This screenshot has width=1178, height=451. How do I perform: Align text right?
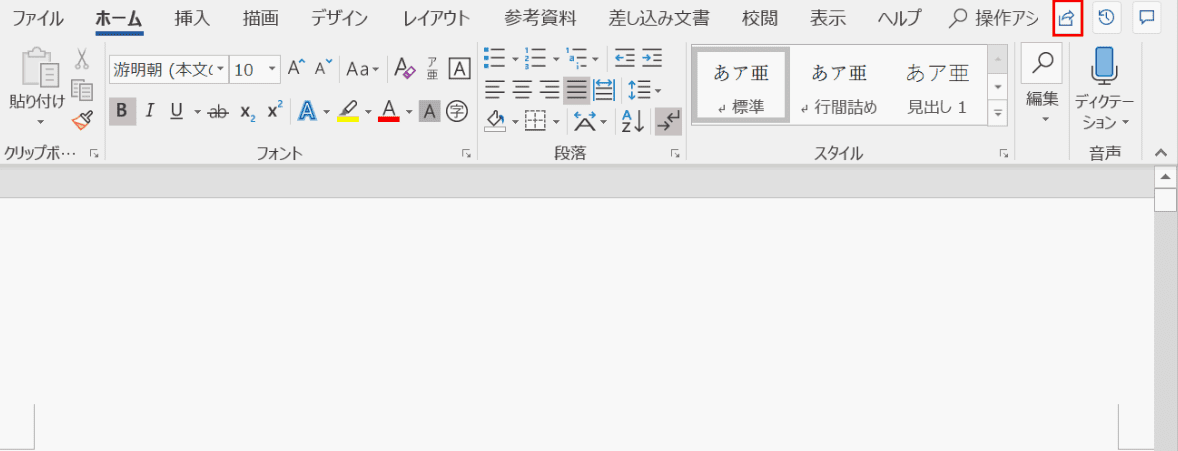(x=550, y=90)
